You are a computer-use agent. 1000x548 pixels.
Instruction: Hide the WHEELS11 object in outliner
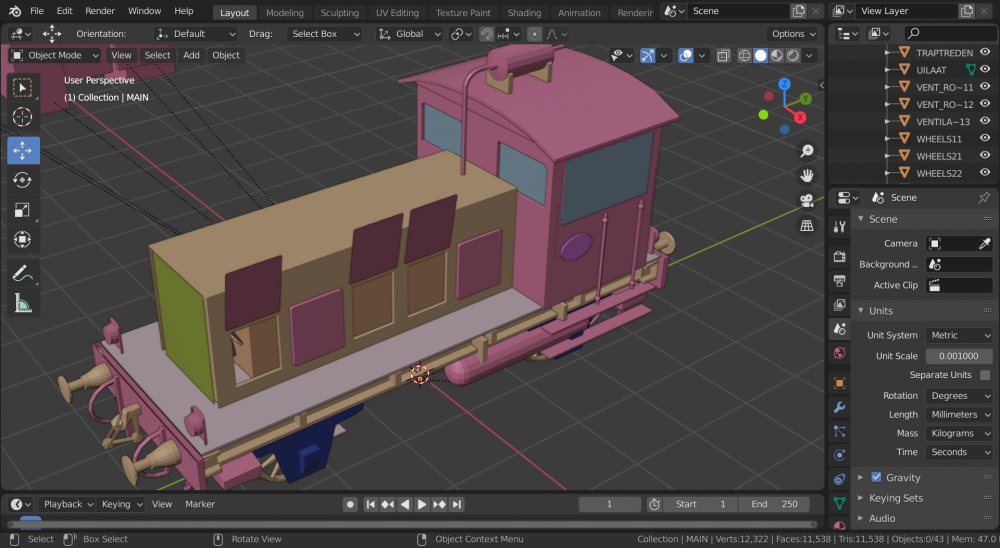tap(985, 139)
